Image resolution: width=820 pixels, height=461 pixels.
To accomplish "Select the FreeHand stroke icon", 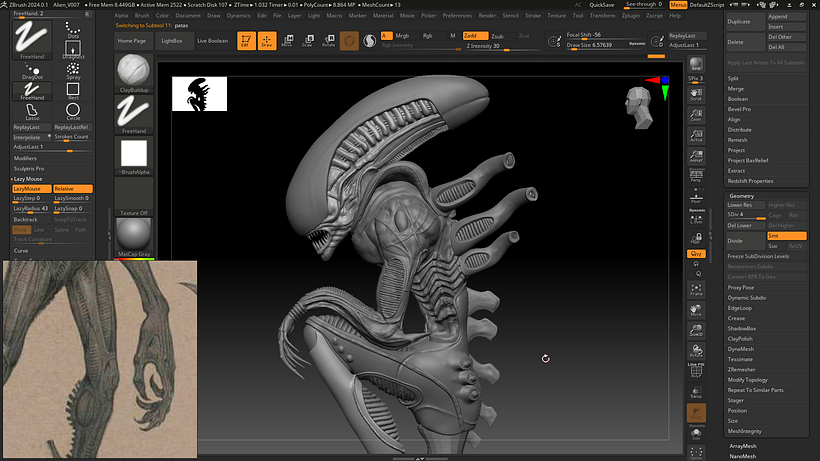I will (x=32, y=40).
